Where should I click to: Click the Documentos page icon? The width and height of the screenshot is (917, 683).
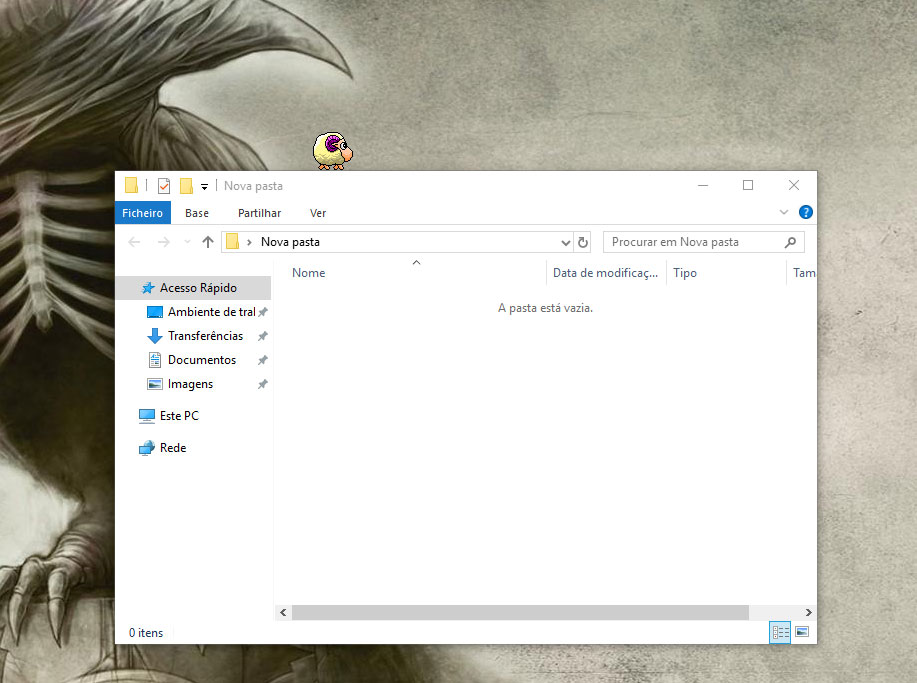tap(155, 360)
